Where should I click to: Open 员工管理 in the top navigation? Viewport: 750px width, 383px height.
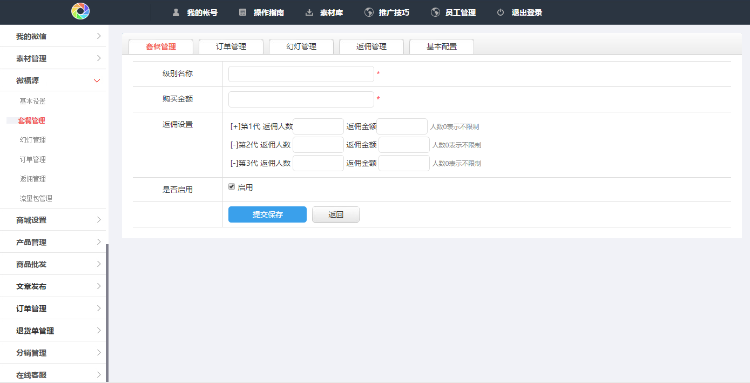tap(461, 12)
